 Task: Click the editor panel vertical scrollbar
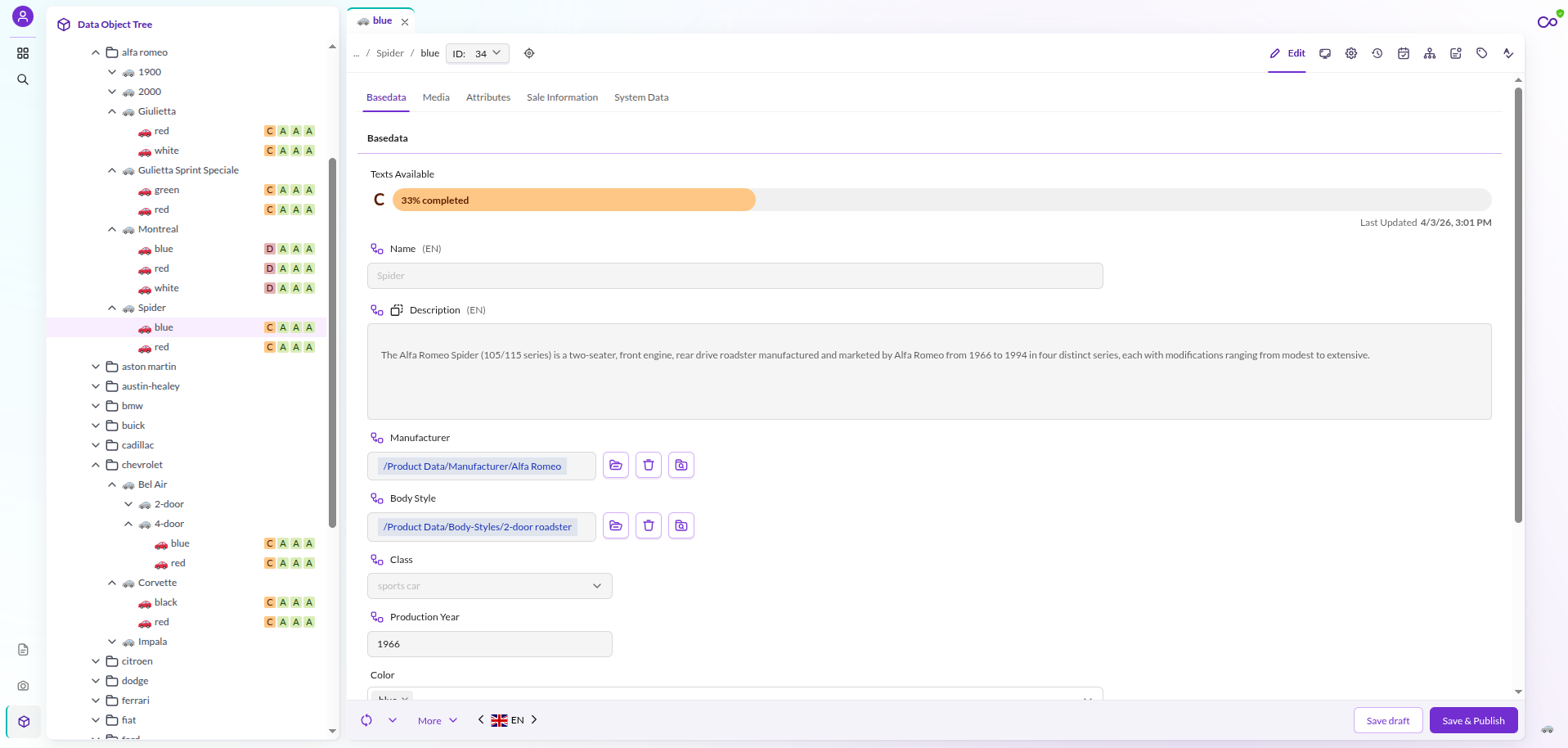1518,305
